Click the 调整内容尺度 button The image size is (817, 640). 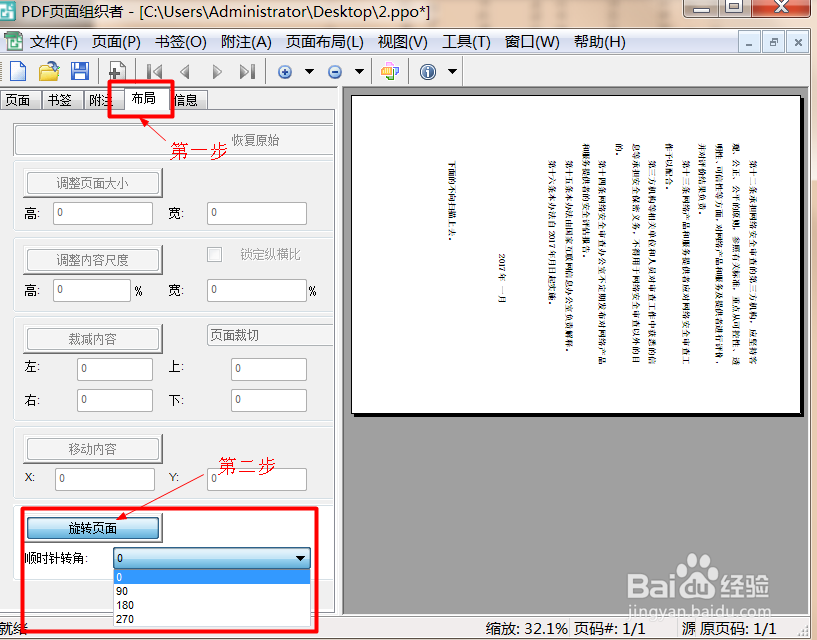(x=93, y=260)
